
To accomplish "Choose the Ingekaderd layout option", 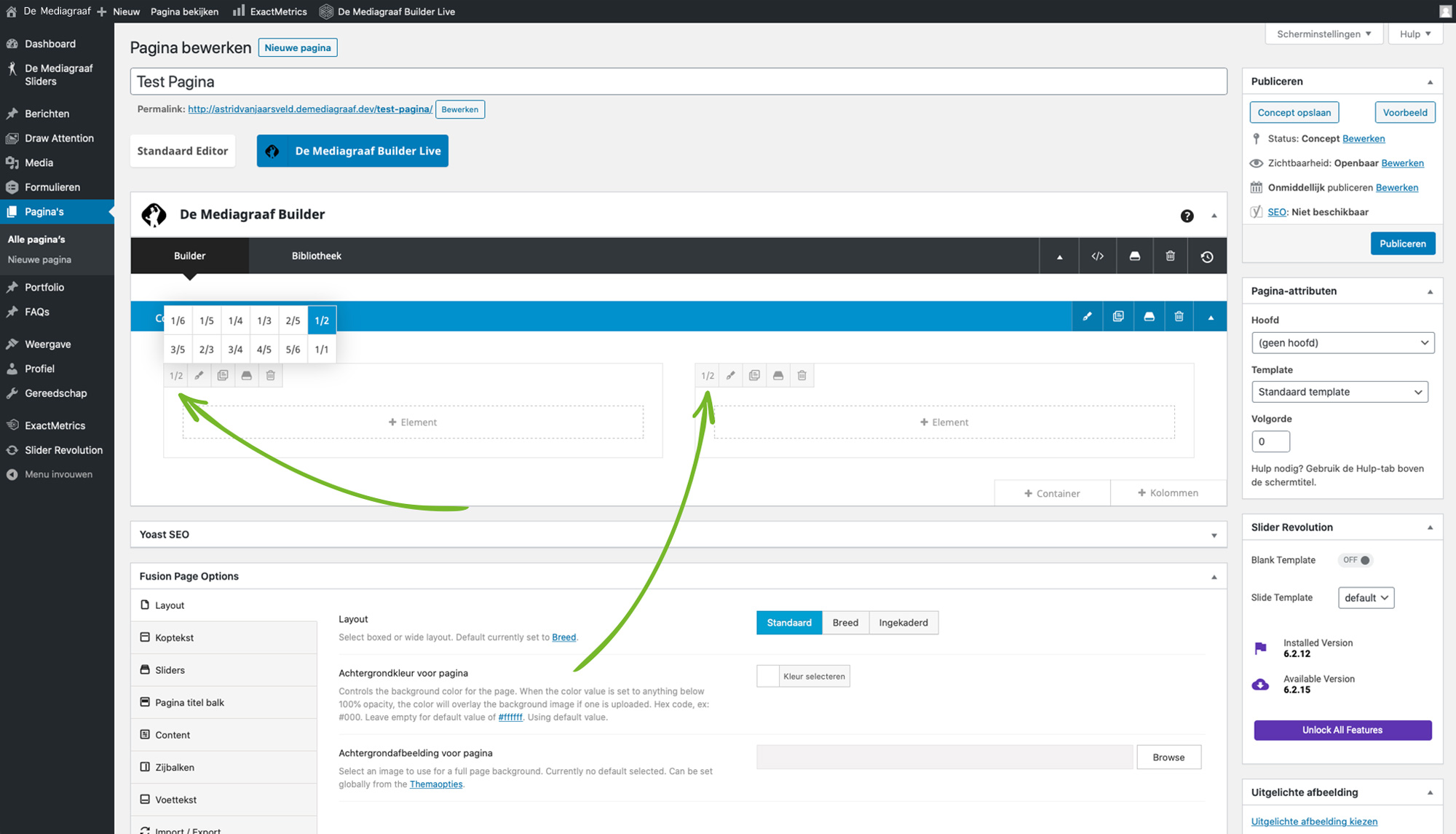I will click(x=903, y=623).
